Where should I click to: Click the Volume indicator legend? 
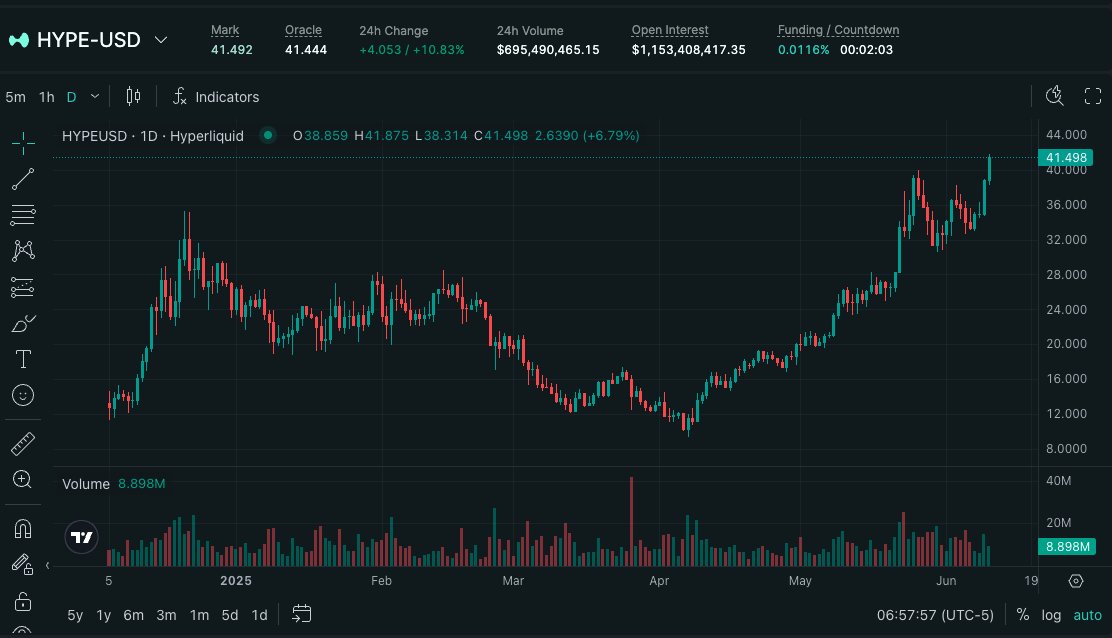(86, 484)
